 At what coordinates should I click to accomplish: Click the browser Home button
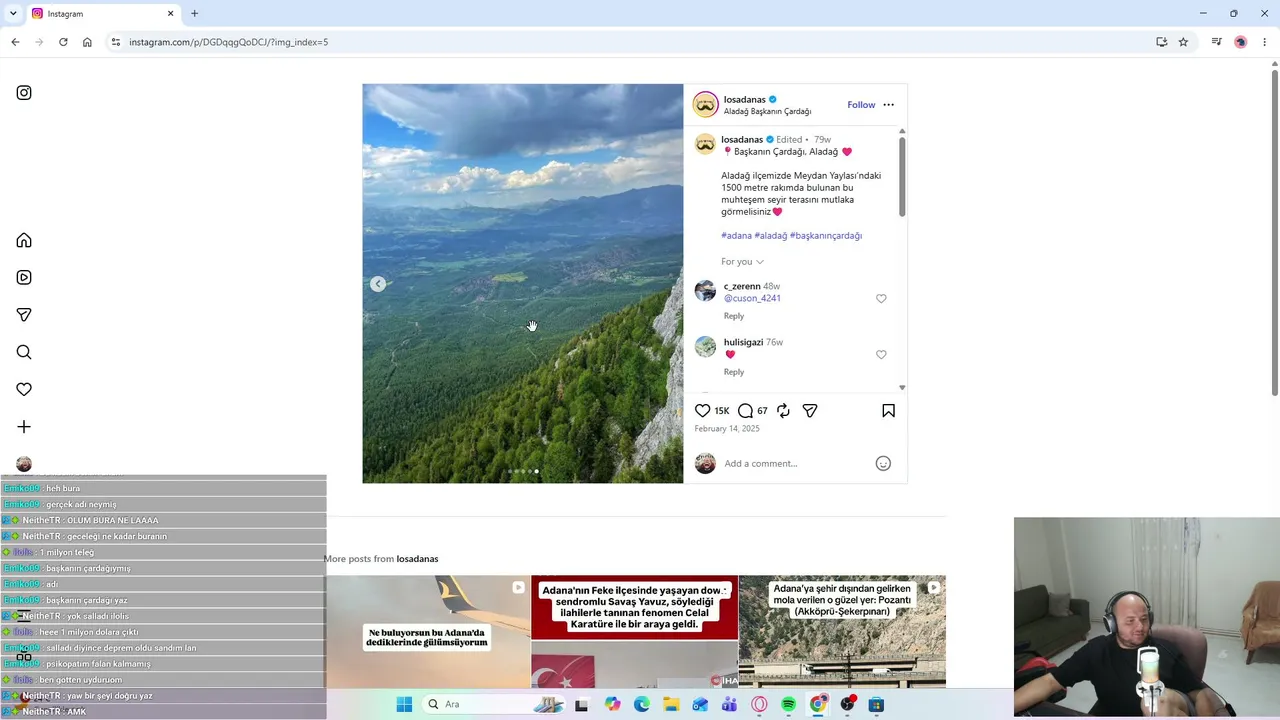87,42
